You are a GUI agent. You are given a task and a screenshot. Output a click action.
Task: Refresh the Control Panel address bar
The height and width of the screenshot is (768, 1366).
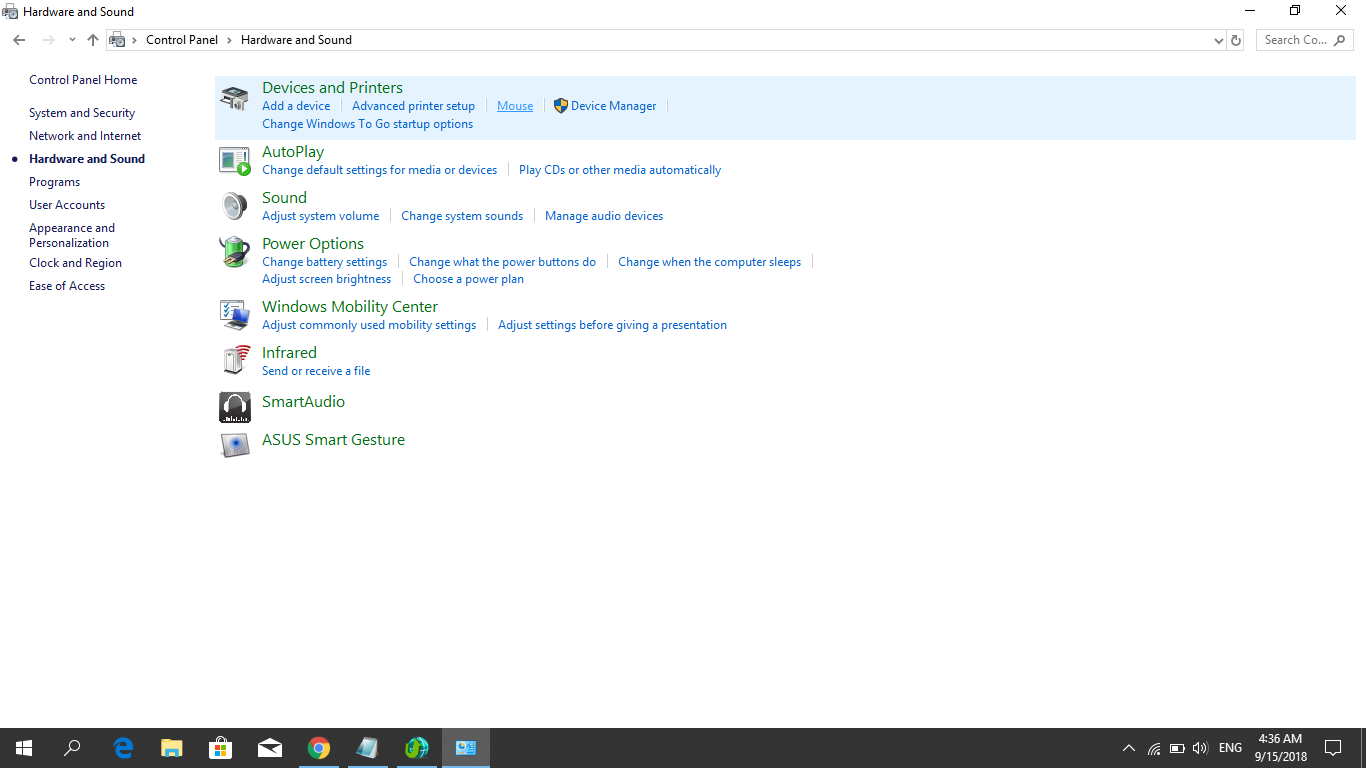click(1236, 40)
